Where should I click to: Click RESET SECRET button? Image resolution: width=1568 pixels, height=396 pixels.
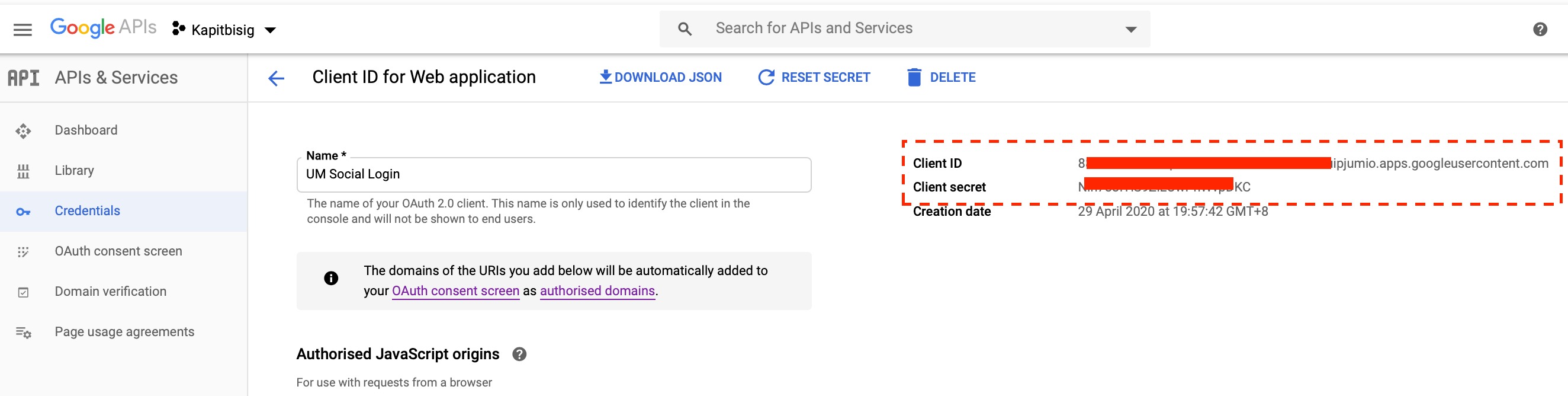tap(814, 78)
